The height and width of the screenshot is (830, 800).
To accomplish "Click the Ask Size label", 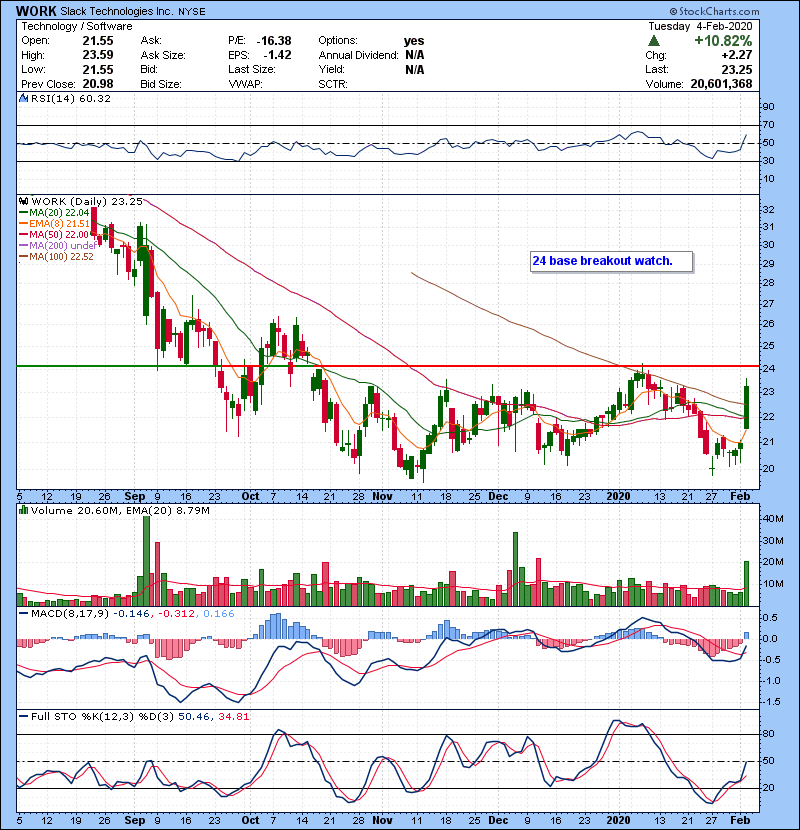I will [163, 55].
